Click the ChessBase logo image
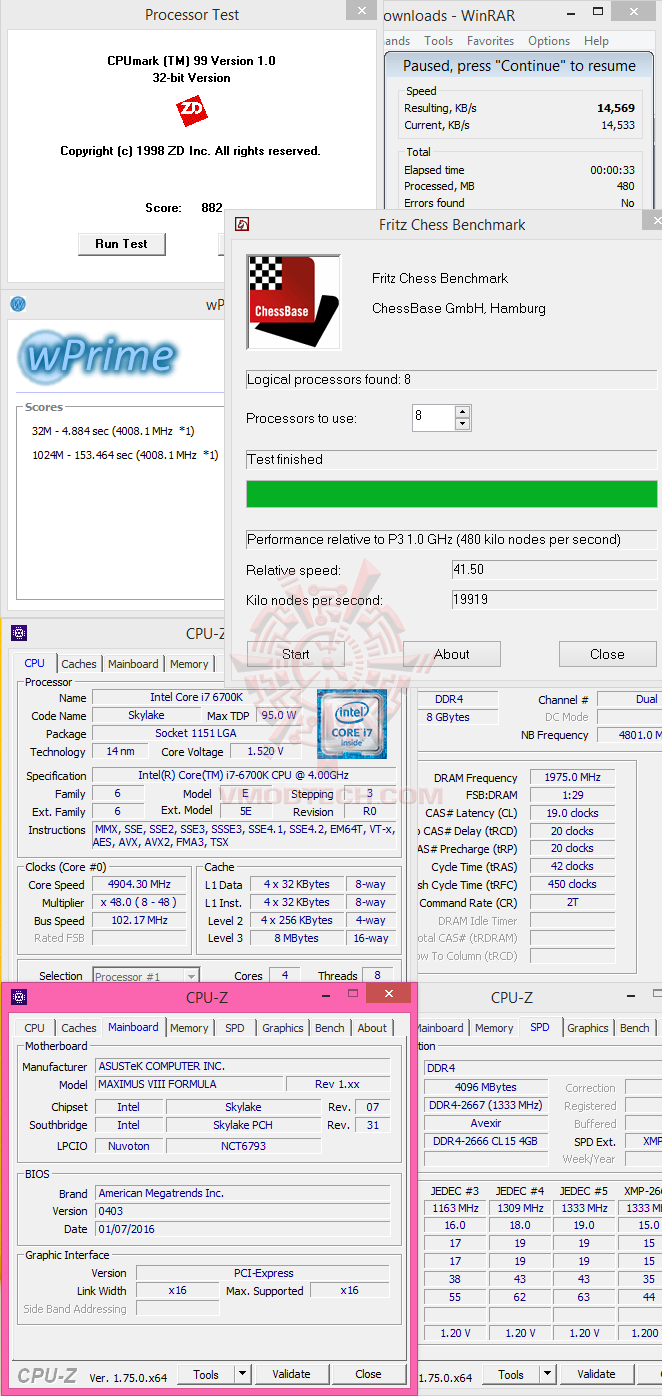The image size is (662, 1396). 294,302
